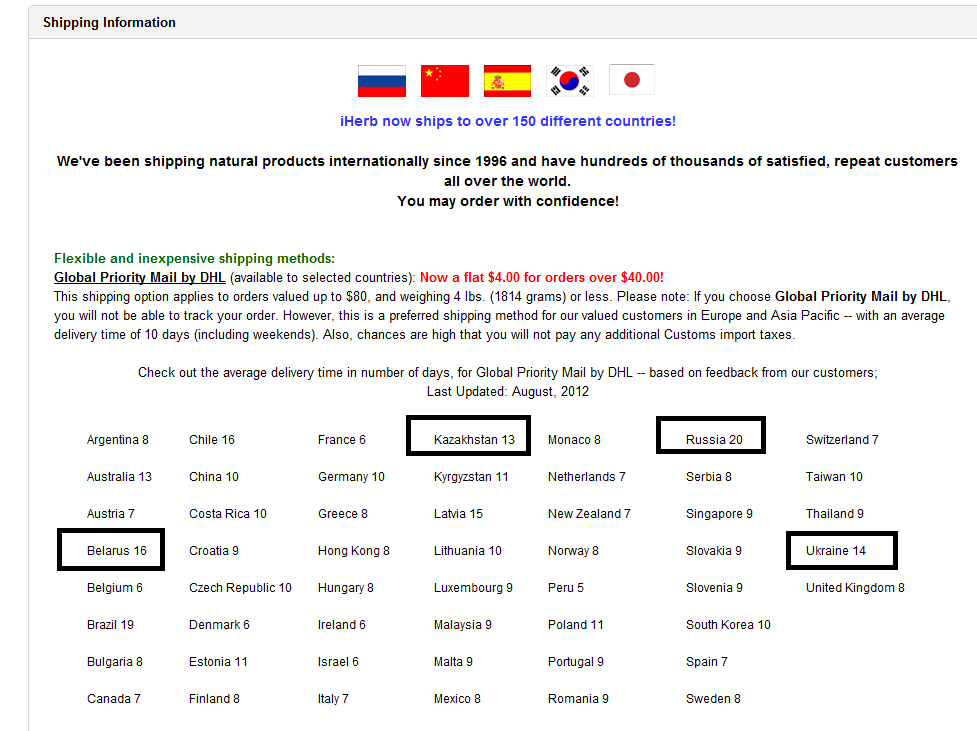Viewport: 977px width, 731px height.
Task: Click the Shipping Information header
Action: pos(109,22)
